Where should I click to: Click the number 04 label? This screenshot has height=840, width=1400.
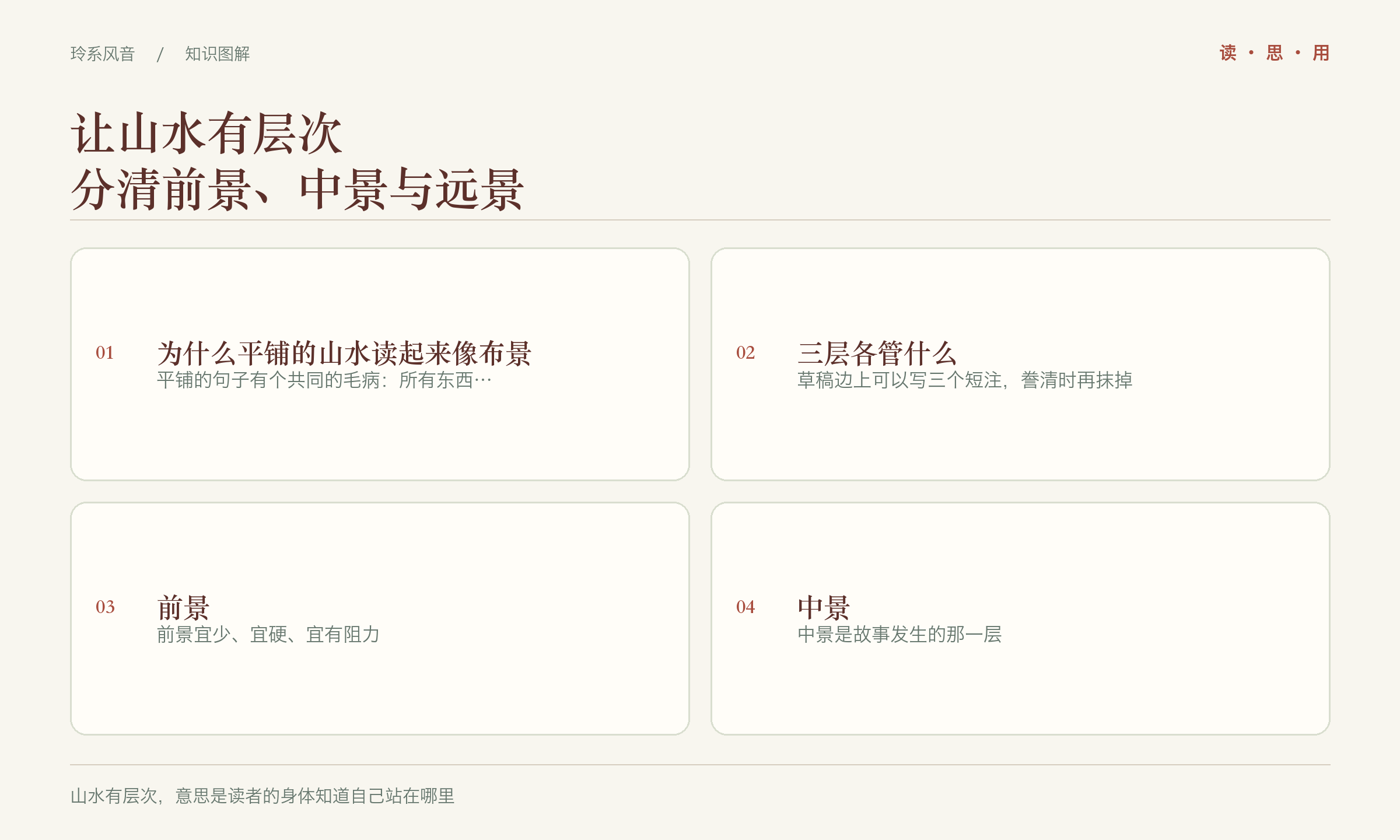click(x=745, y=607)
